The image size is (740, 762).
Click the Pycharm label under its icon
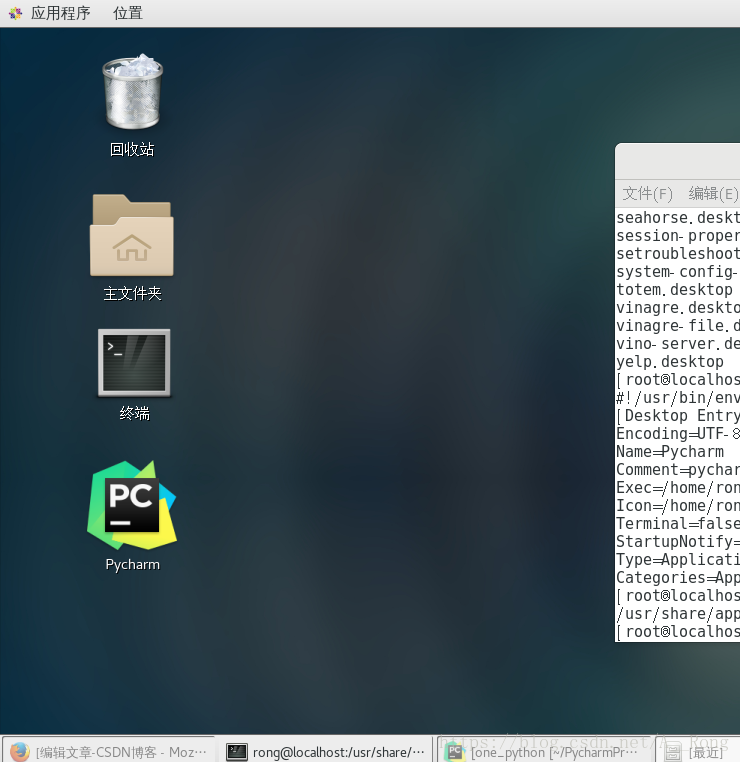tap(133, 564)
